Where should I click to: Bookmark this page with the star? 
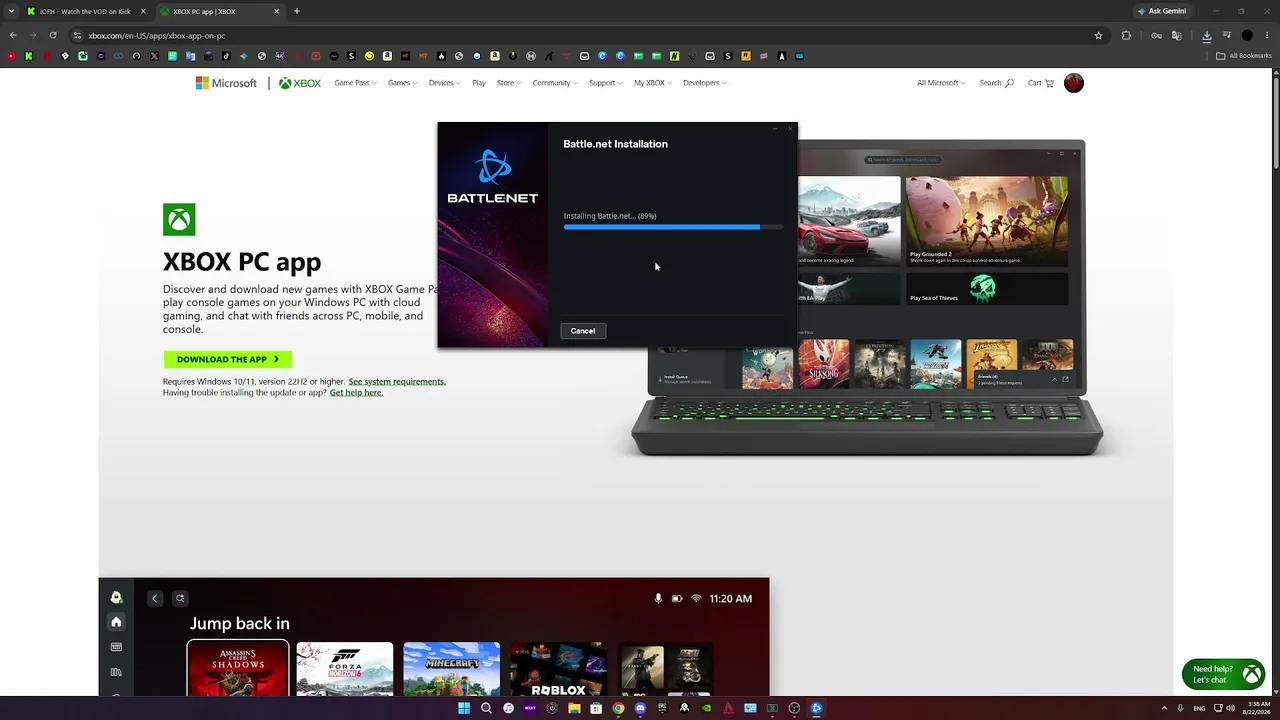(x=1099, y=35)
